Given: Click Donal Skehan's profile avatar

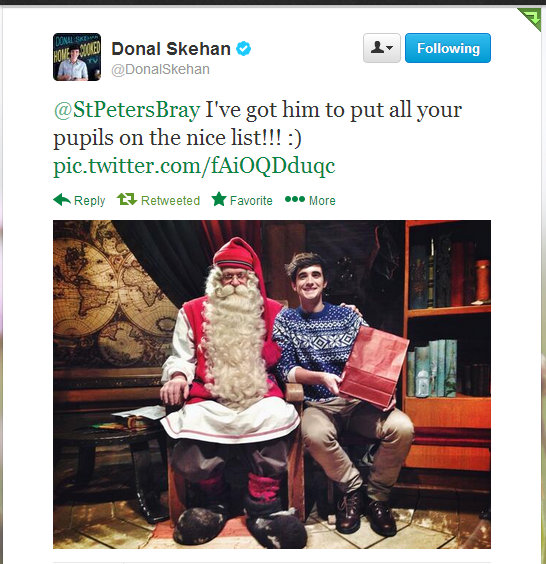Looking at the screenshot, I should tap(77, 57).
